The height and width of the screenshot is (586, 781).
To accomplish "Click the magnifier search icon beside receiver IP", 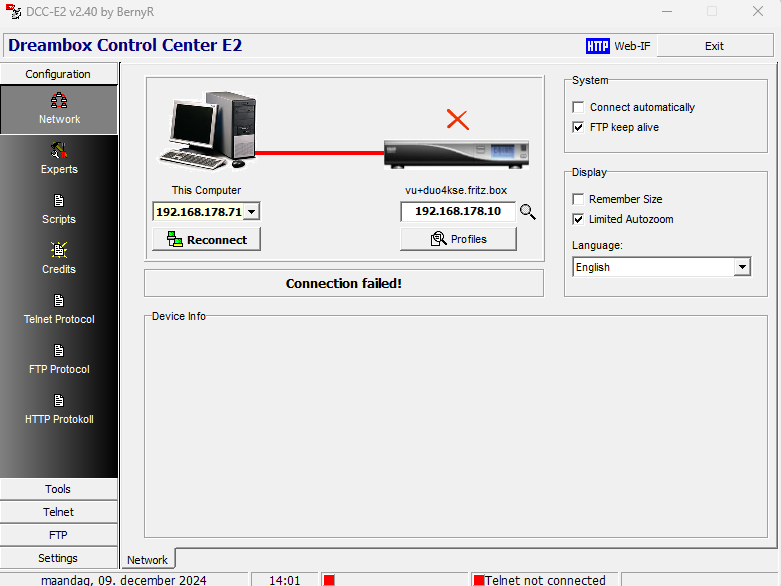I will click(x=527, y=212).
